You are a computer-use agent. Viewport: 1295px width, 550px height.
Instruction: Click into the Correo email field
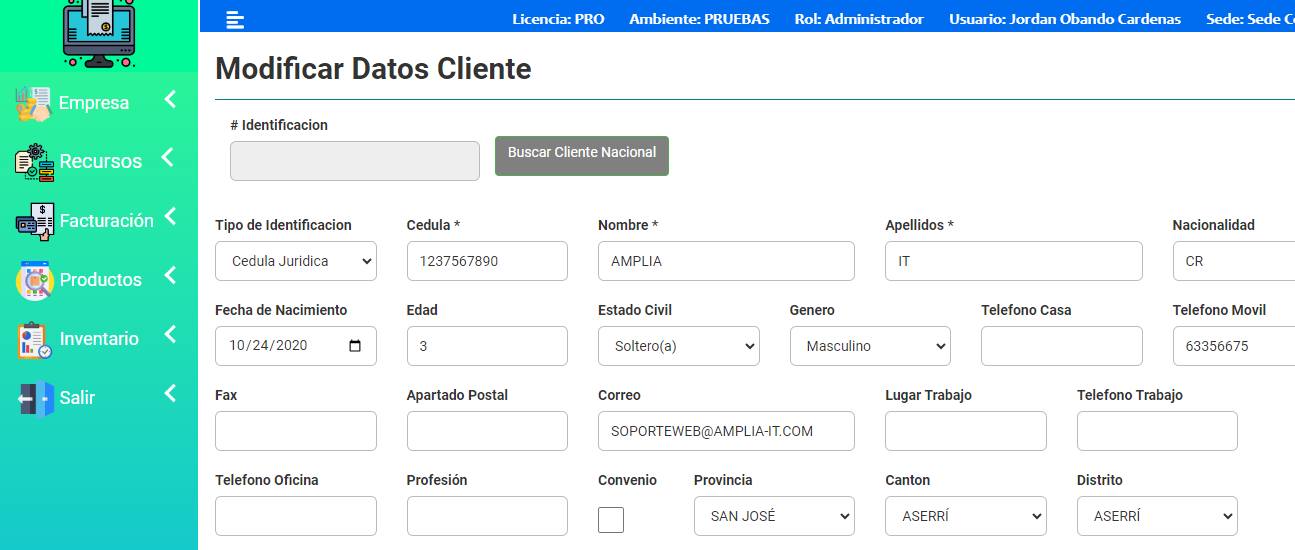[726, 431]
